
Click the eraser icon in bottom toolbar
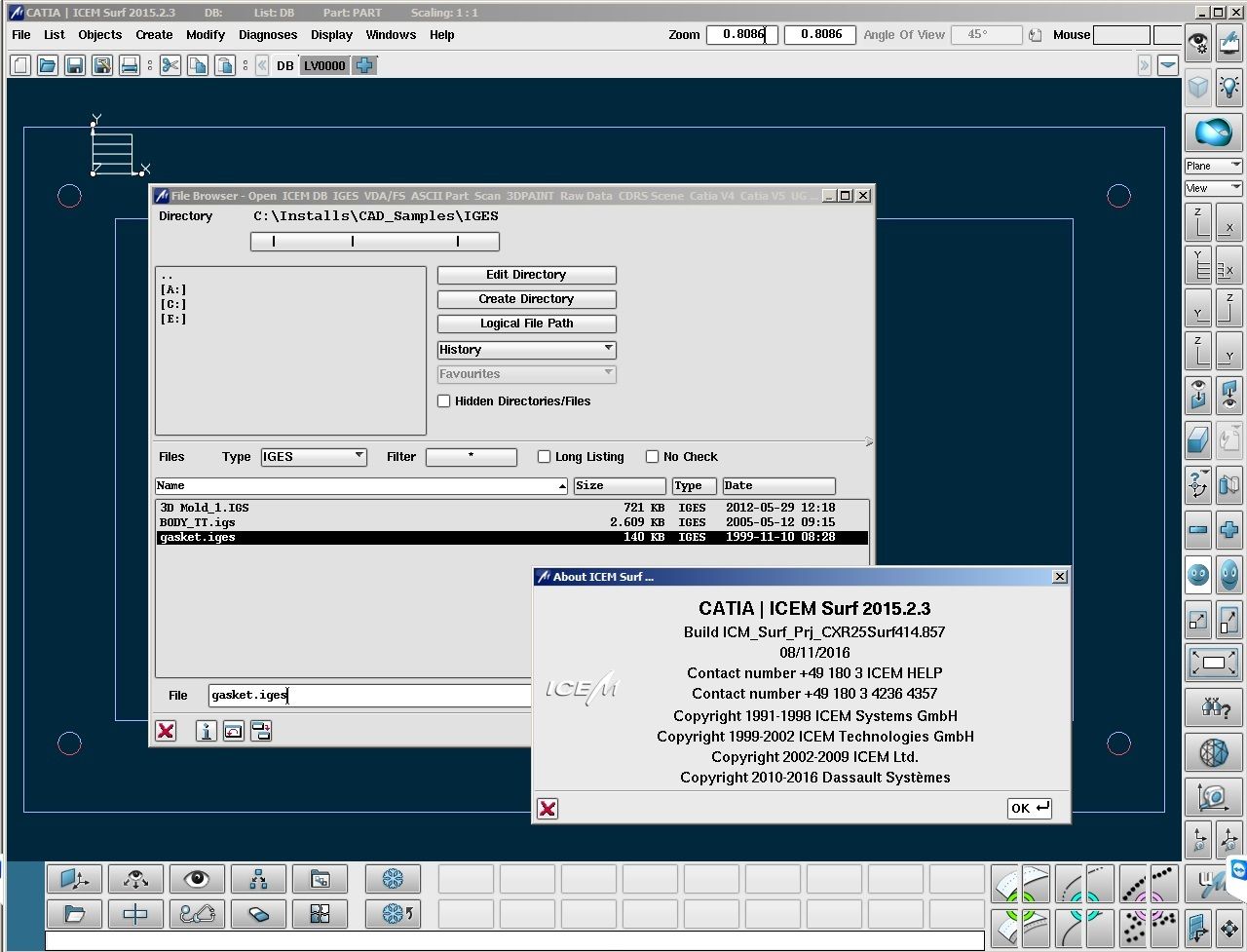tap(258, 914)
